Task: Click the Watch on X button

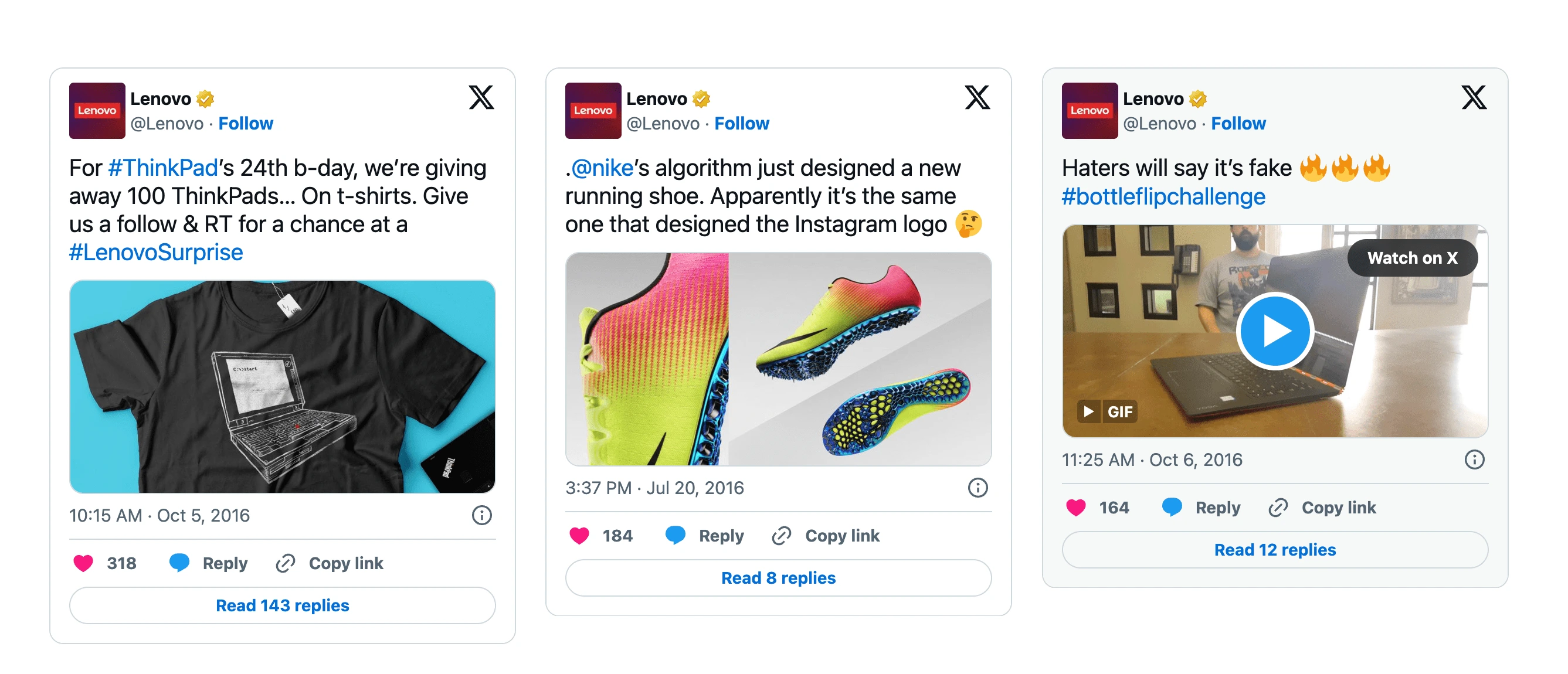Action: tap(1412, 258)
